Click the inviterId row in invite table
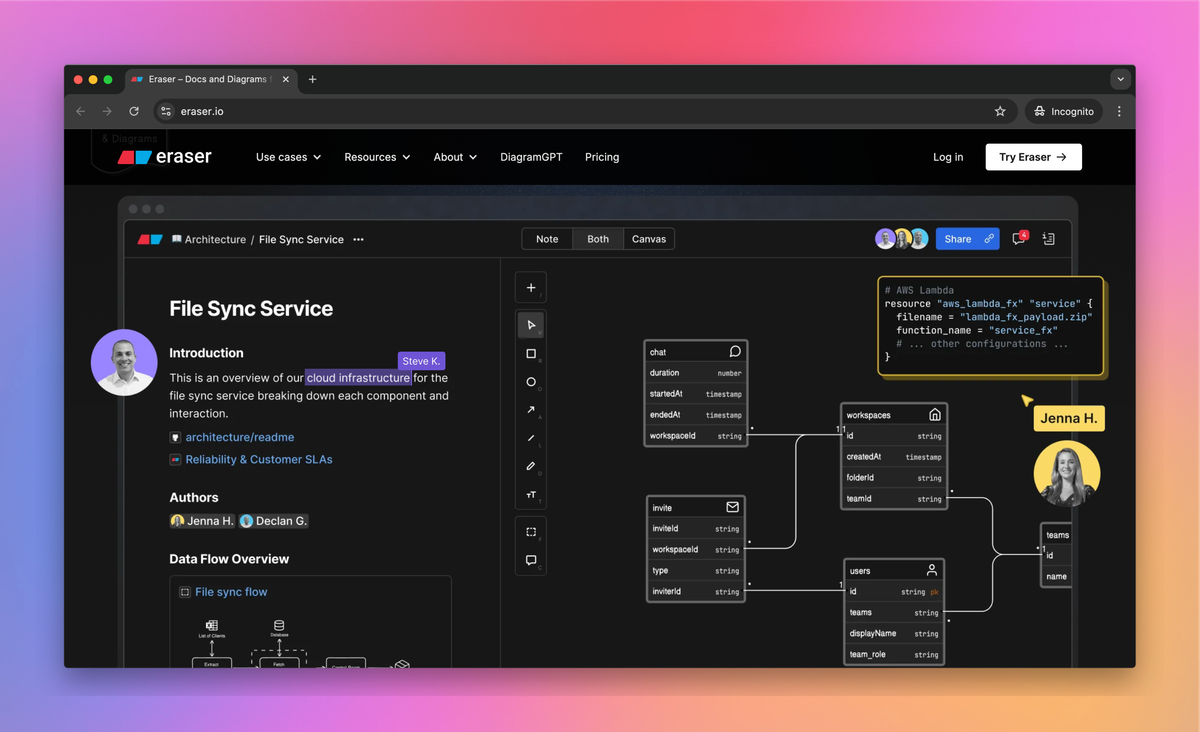This screenshot has height=732, width=1200. tap(695, 591)
